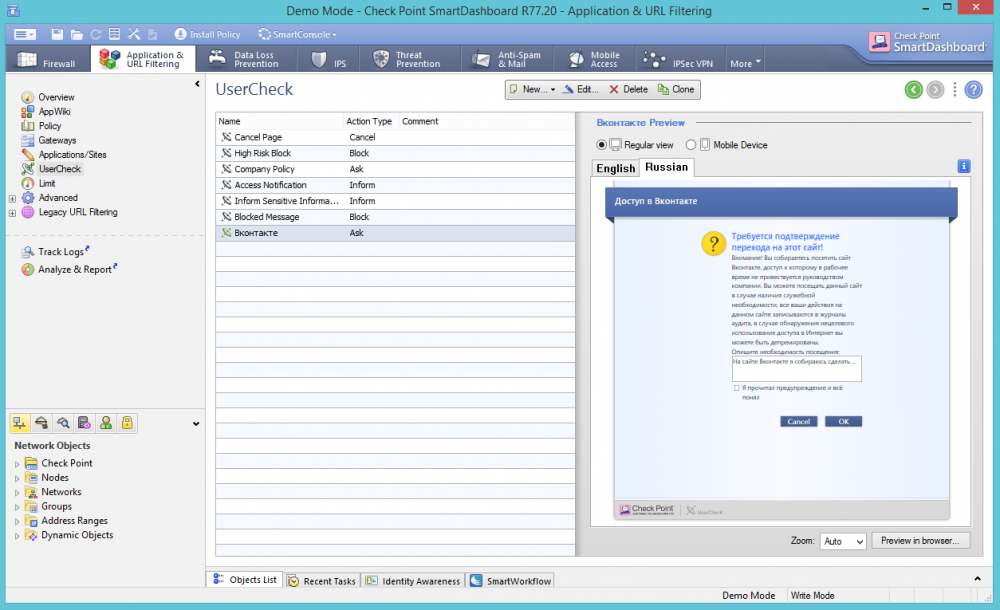Open the Zoom Auto dropdown
1000x610 pixels.
(843, 541)
